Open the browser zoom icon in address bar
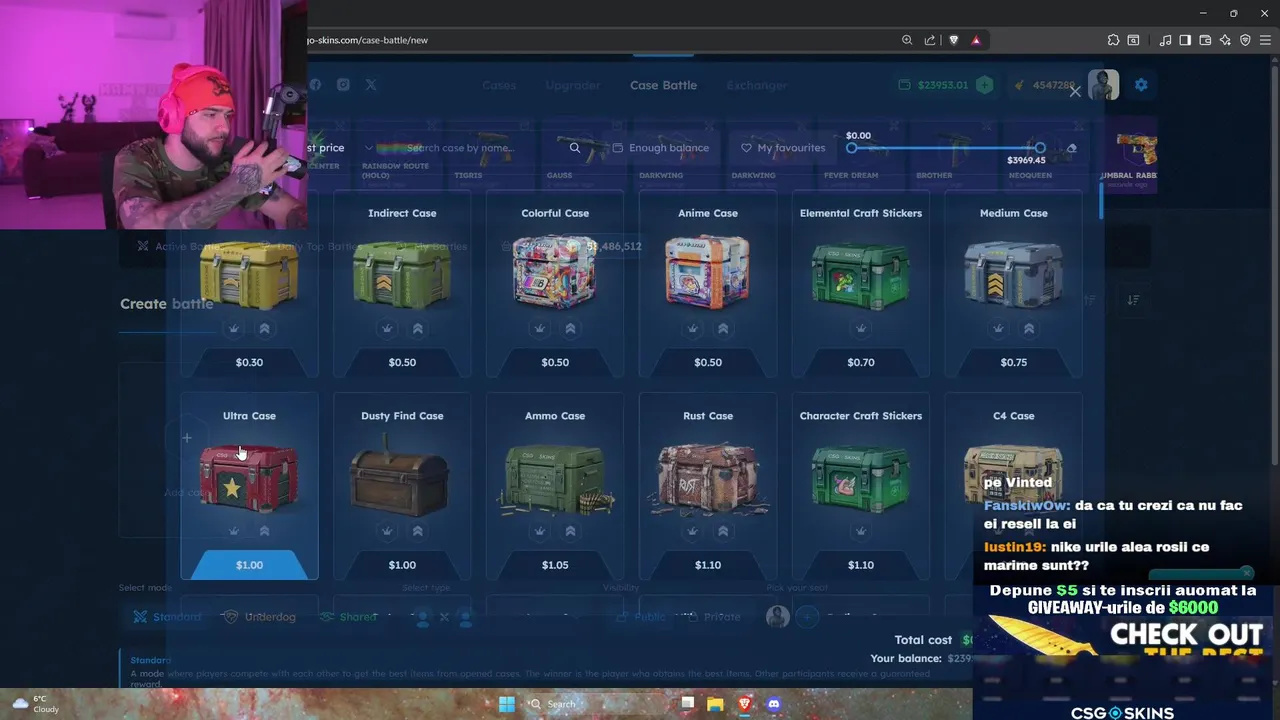The image size is (1280, 720). [x=907, y=40]
